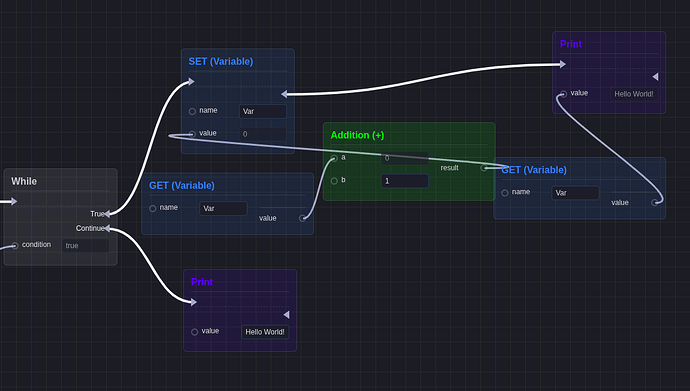Select the b input port on Addition node
Viewport: 690px width, 391px height.
point(334,181)
